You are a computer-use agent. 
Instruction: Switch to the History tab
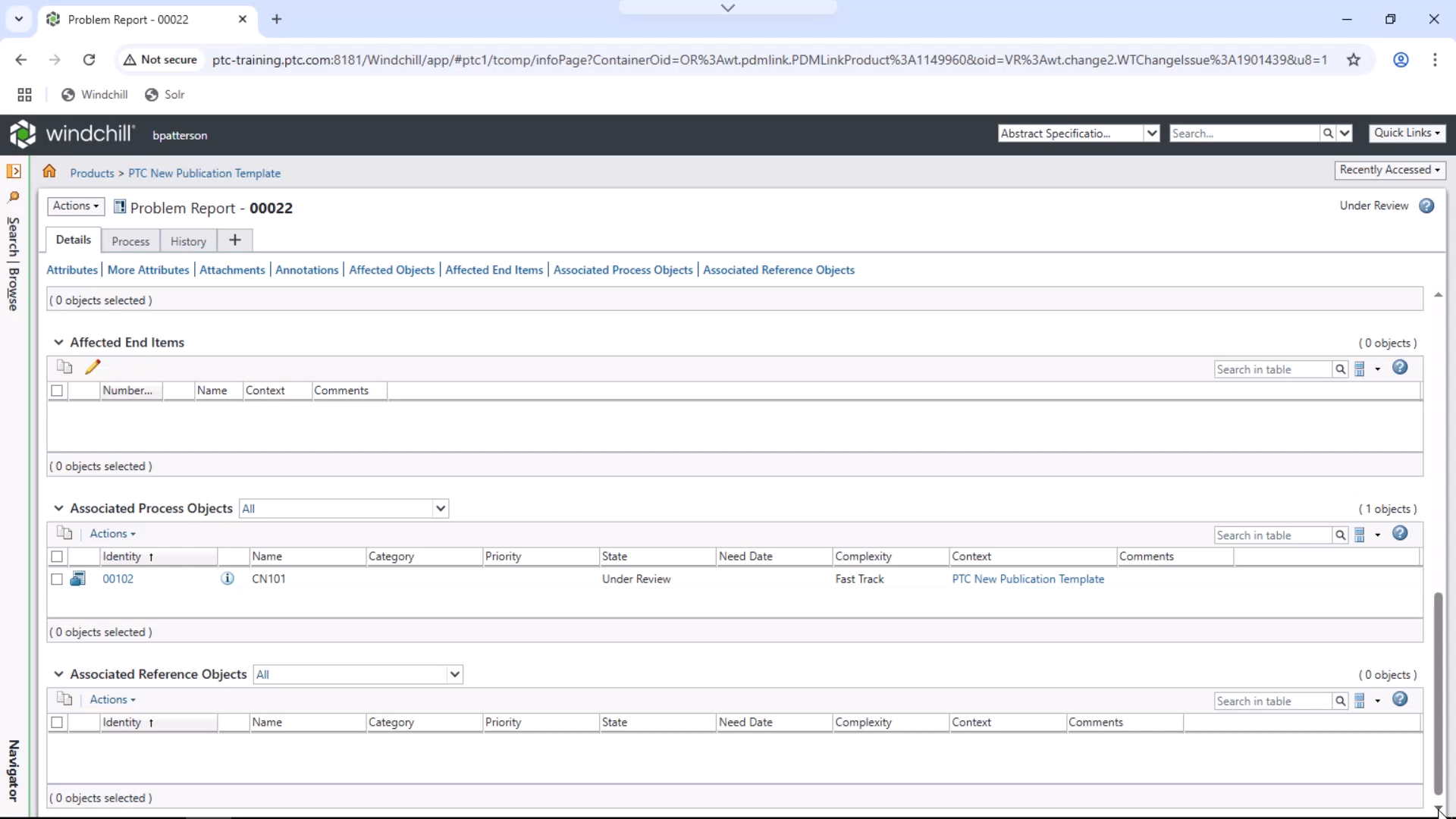coord(188,241)
